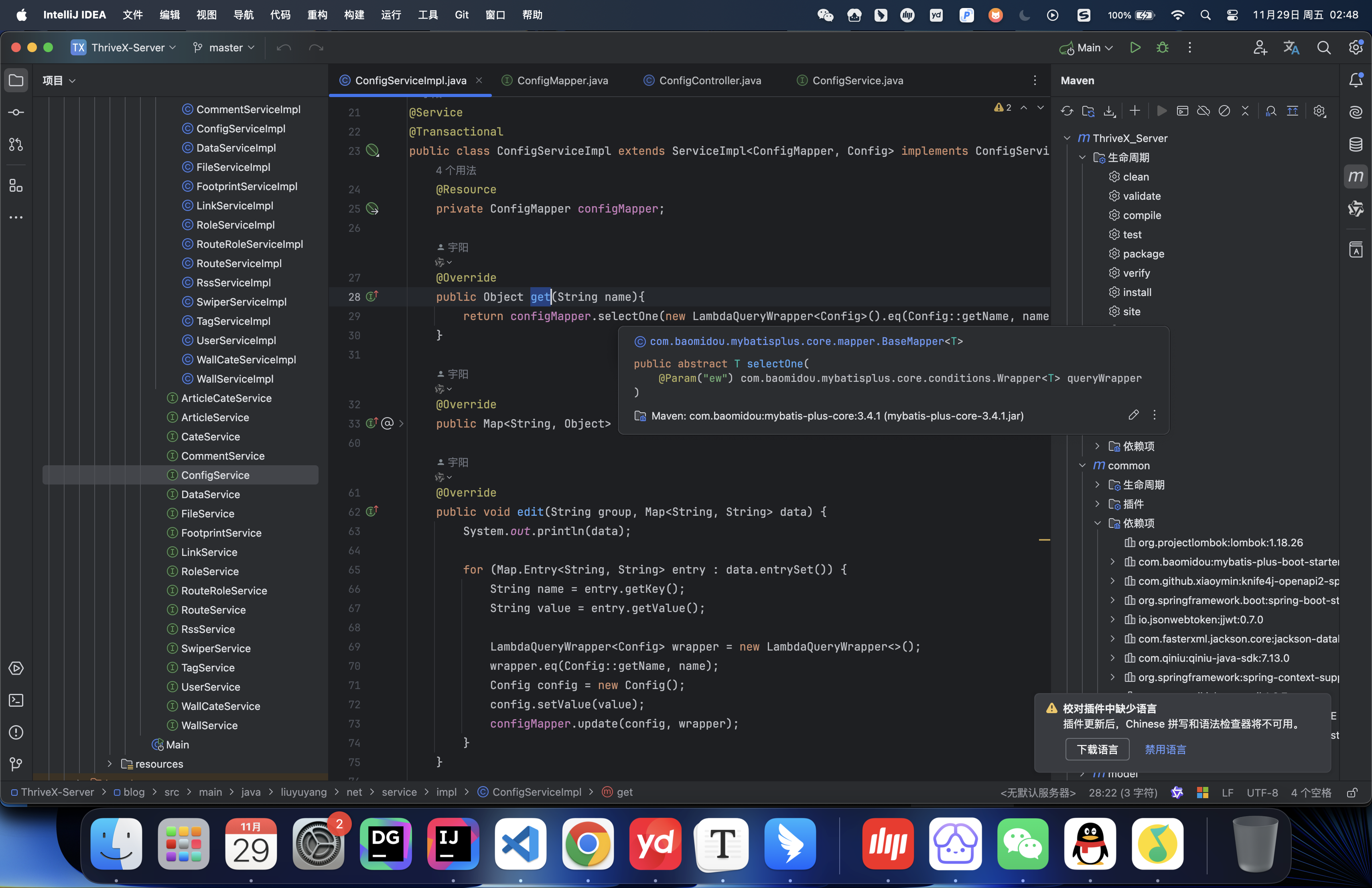This screenshot has width=1372, height=888.
Task: Open the Git menu
Action: (x=462, y=15)
